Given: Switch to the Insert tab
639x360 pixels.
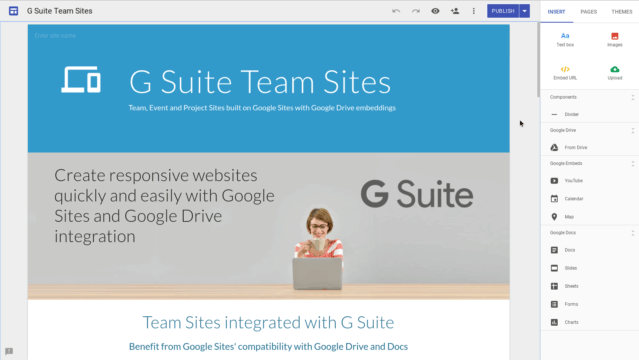Looking at the screenshot, I should [556, 12].
